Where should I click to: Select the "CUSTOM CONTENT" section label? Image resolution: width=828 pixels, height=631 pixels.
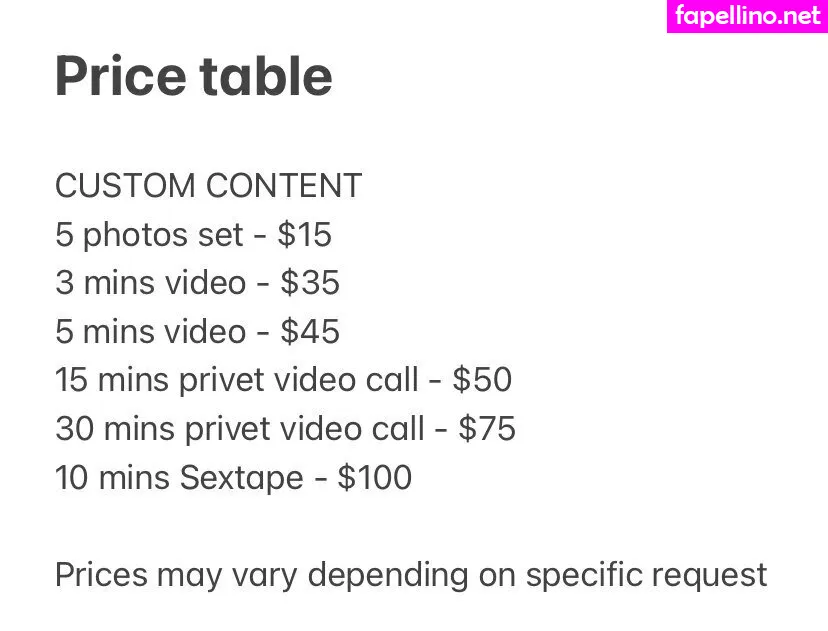pyautogui.click(x=208, y=186)
